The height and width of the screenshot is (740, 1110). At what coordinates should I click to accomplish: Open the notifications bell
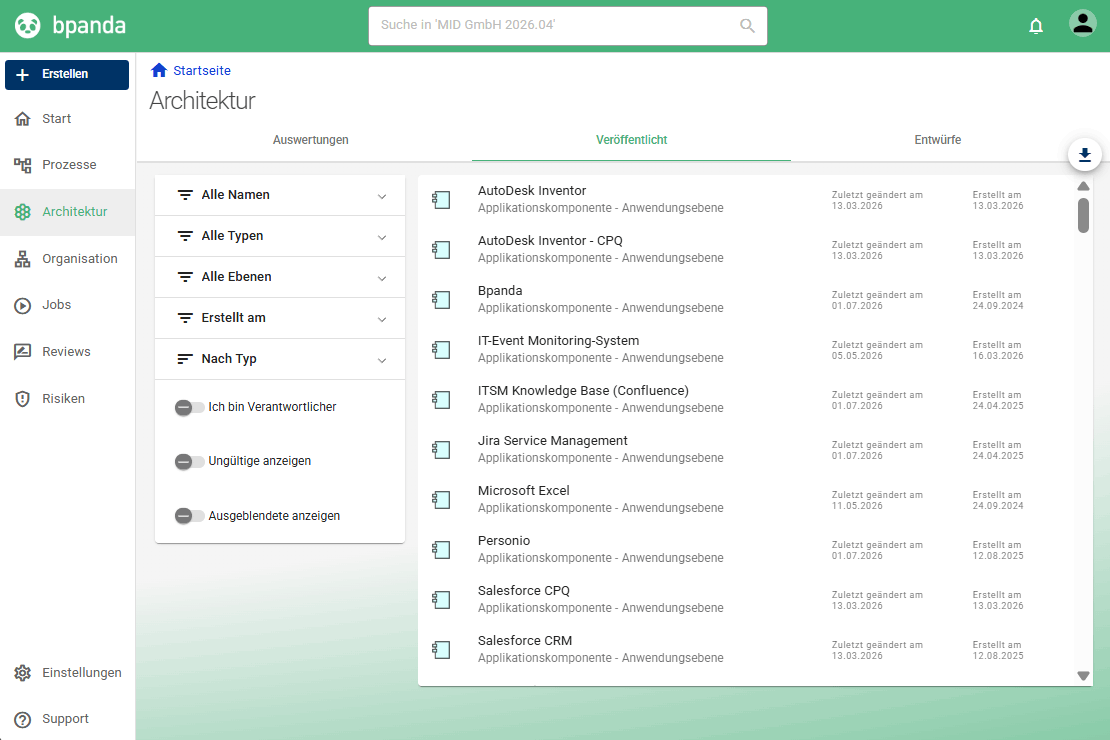1036,26
